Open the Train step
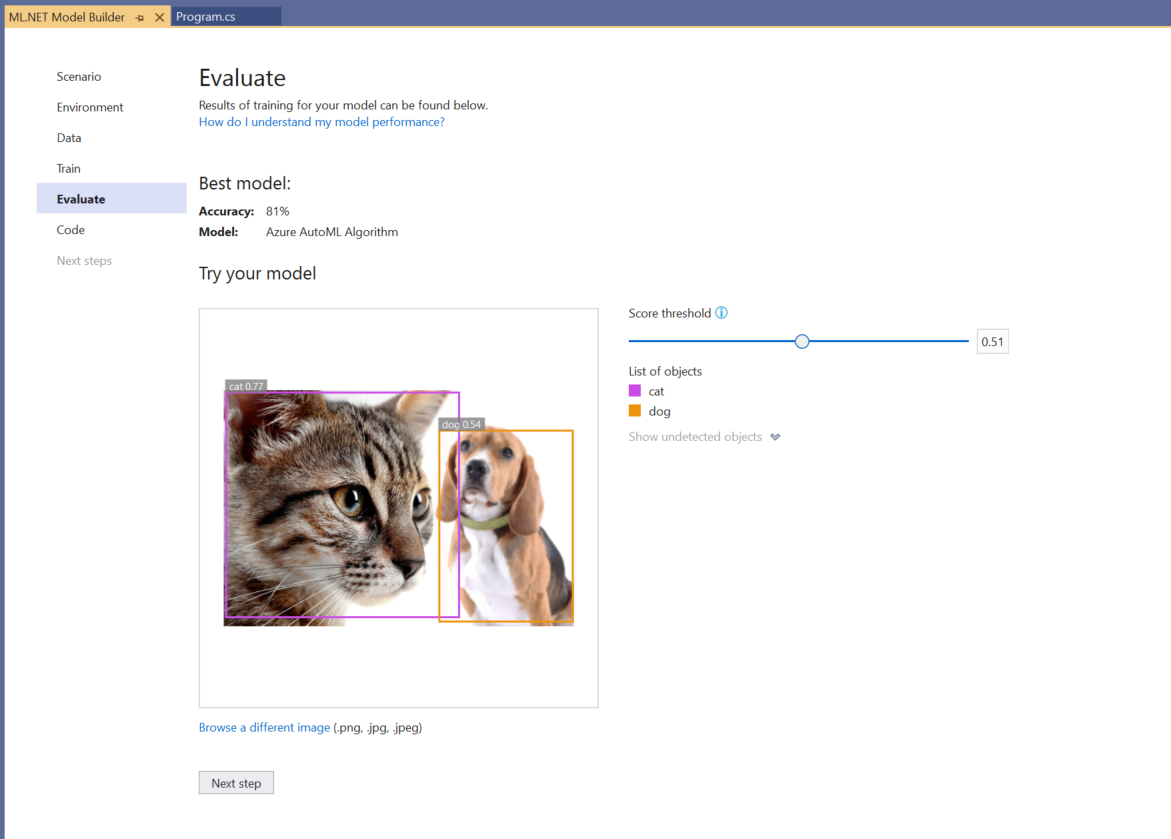Screen dimensions: 1171x839 tap(68, 168)
